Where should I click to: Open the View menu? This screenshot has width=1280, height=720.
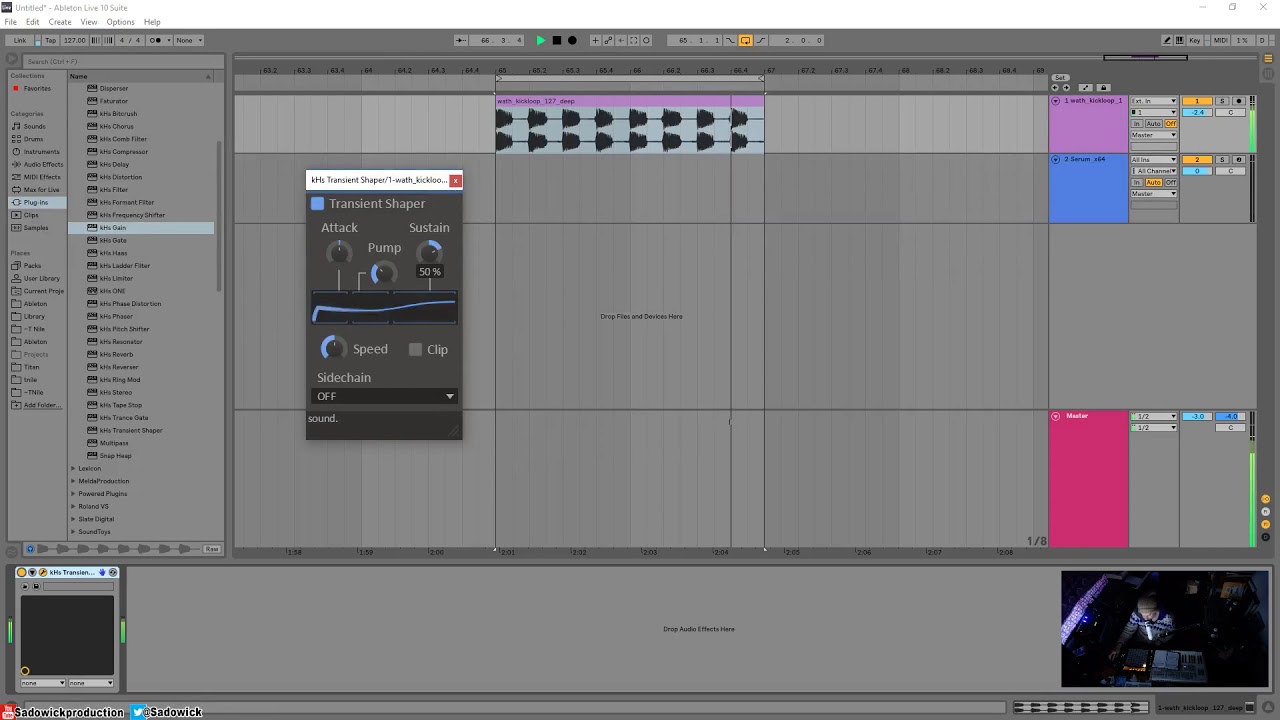(x=89, y=22)
